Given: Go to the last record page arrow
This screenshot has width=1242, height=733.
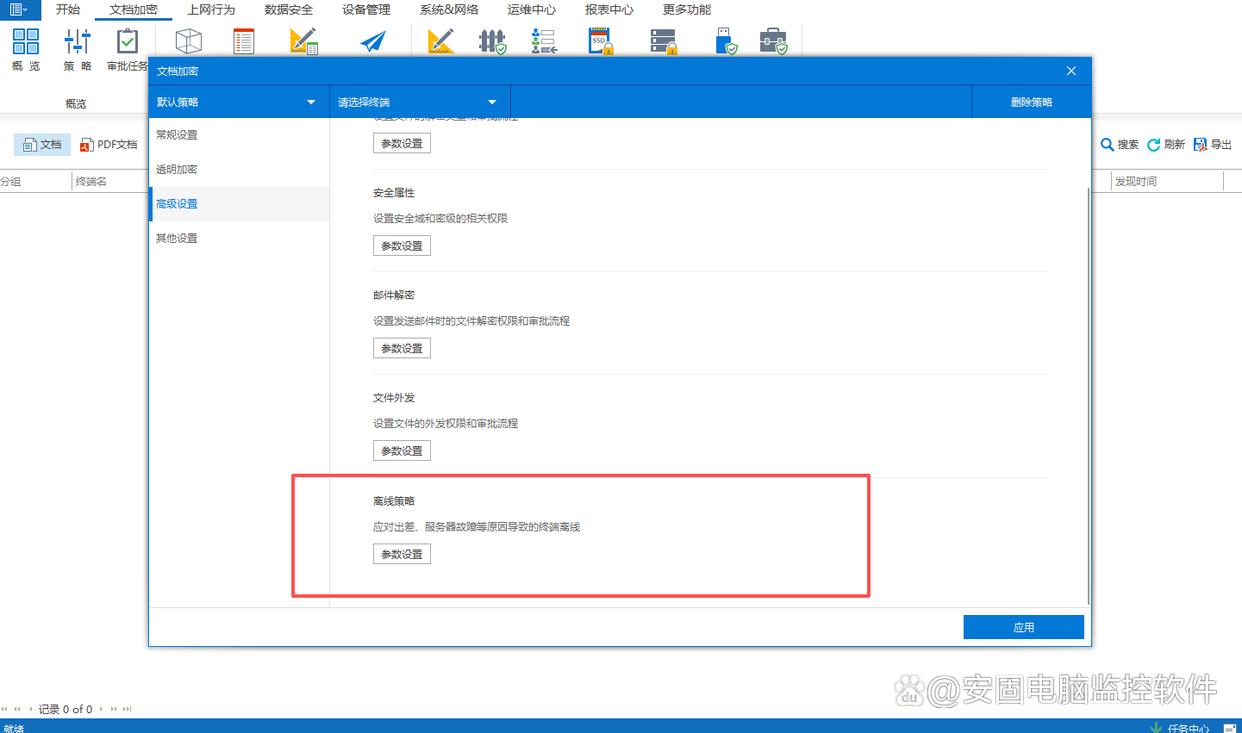Looking at the screenshot, I should click(x=127, y=709).
